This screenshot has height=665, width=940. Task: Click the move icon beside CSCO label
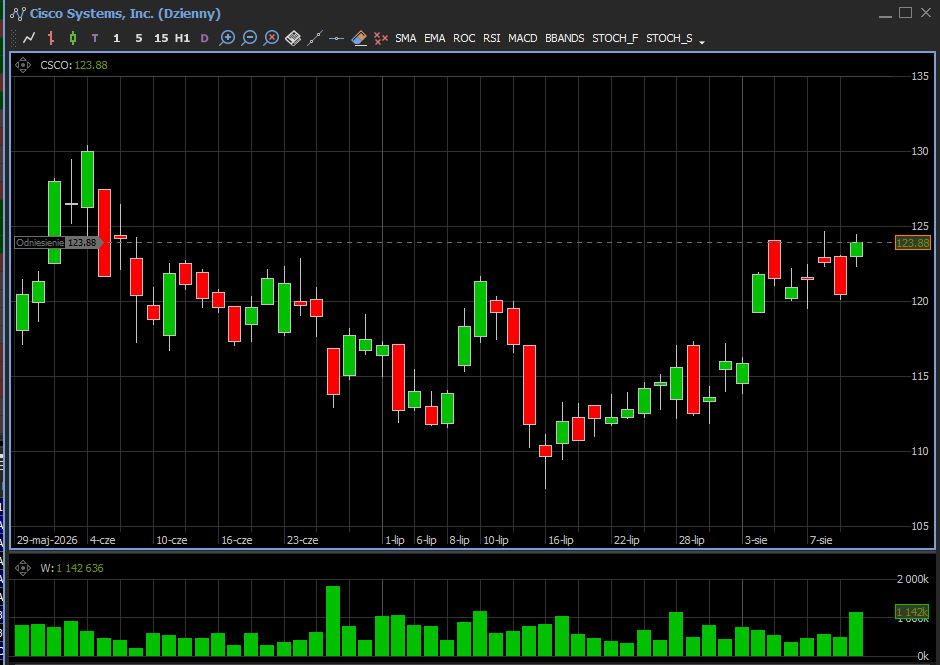point(23,65)
